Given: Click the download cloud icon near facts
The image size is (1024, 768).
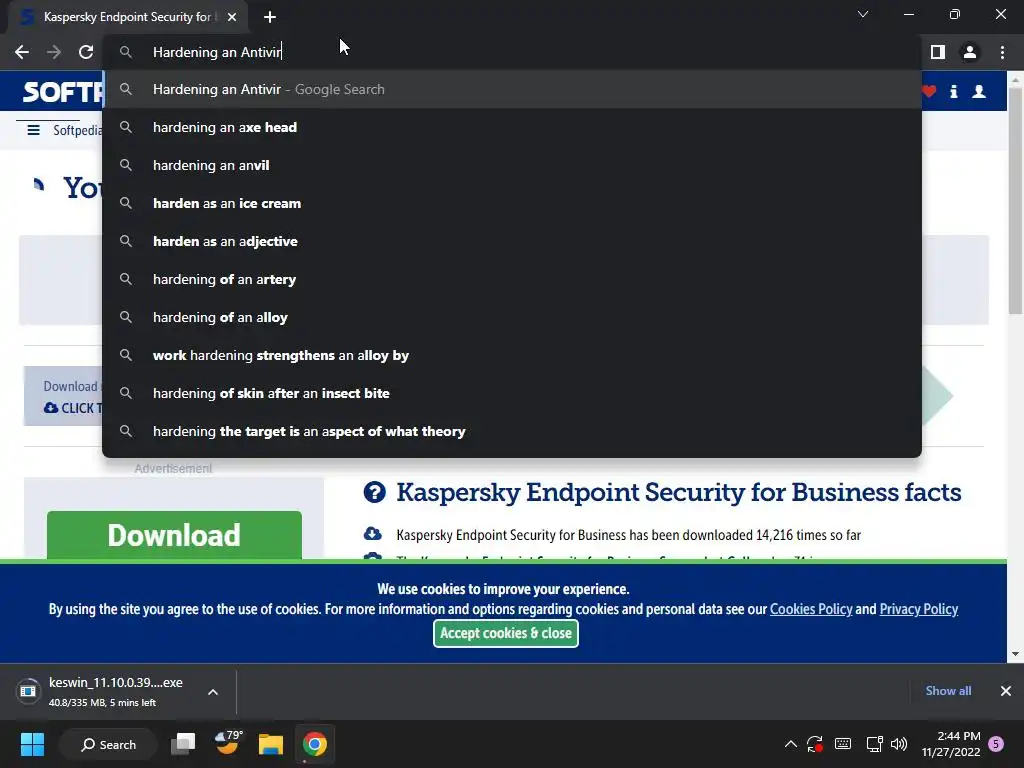Looking at the screenshot, I should click(x=372, y=534).
